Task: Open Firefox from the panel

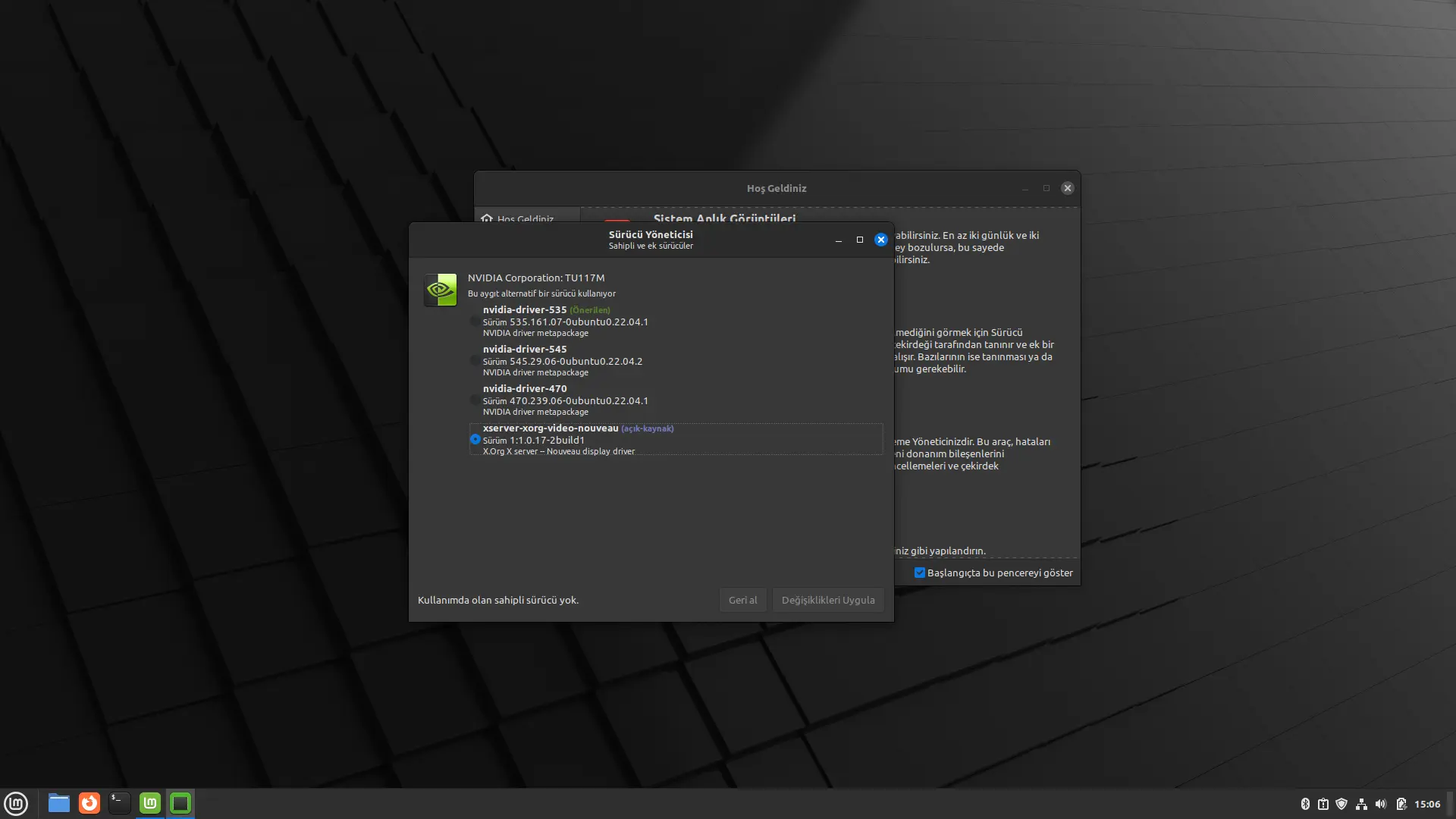Action: (89, 803)
